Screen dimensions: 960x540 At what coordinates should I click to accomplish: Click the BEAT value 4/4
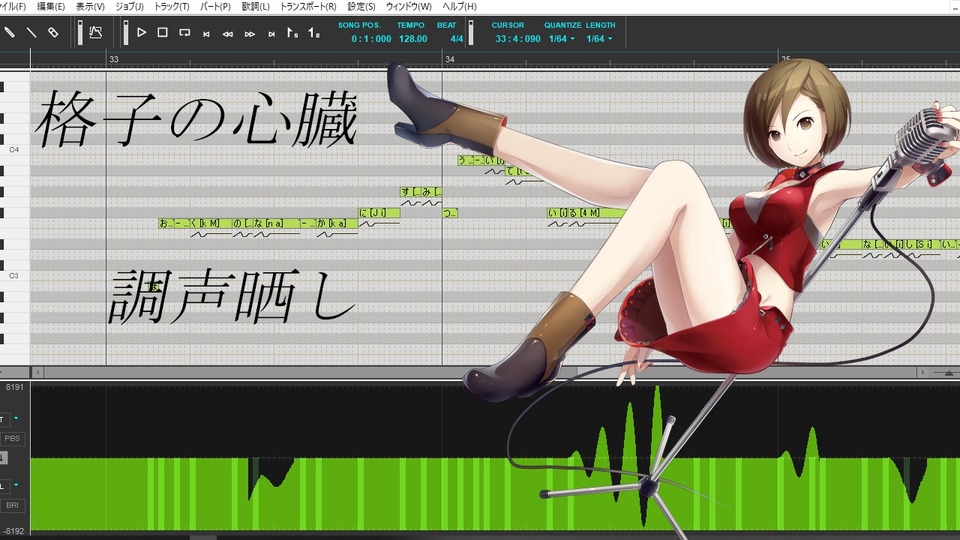(457, 39)
